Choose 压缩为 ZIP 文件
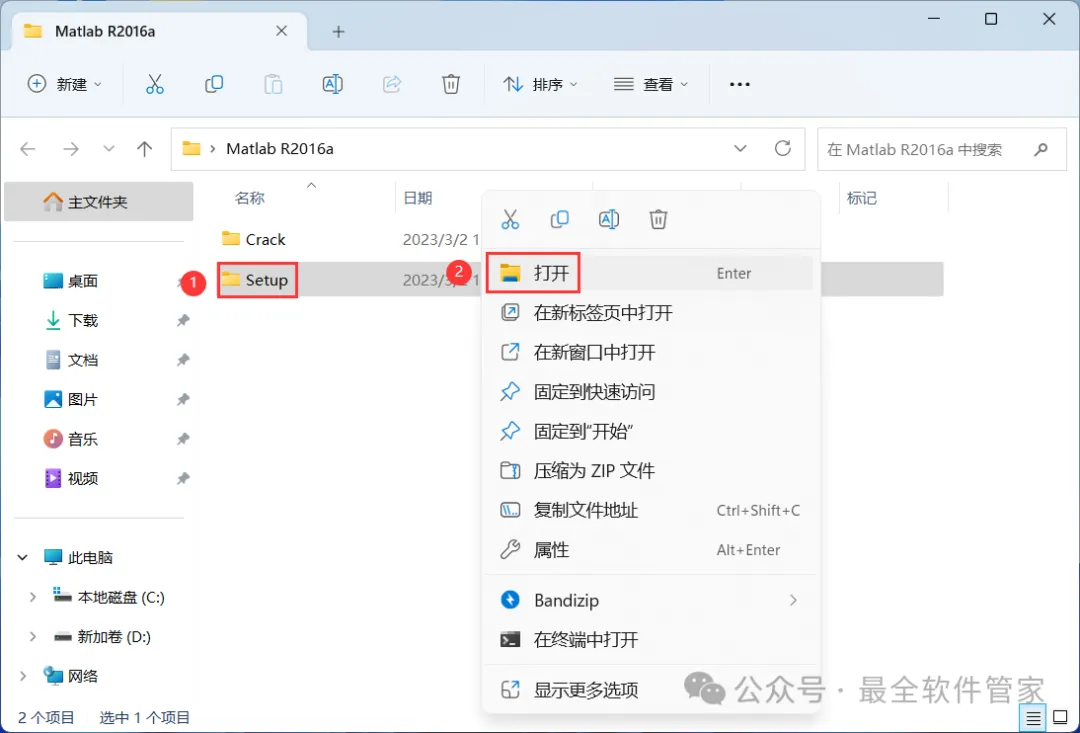This screenshot has height=733, width=1080. point(651,471)
